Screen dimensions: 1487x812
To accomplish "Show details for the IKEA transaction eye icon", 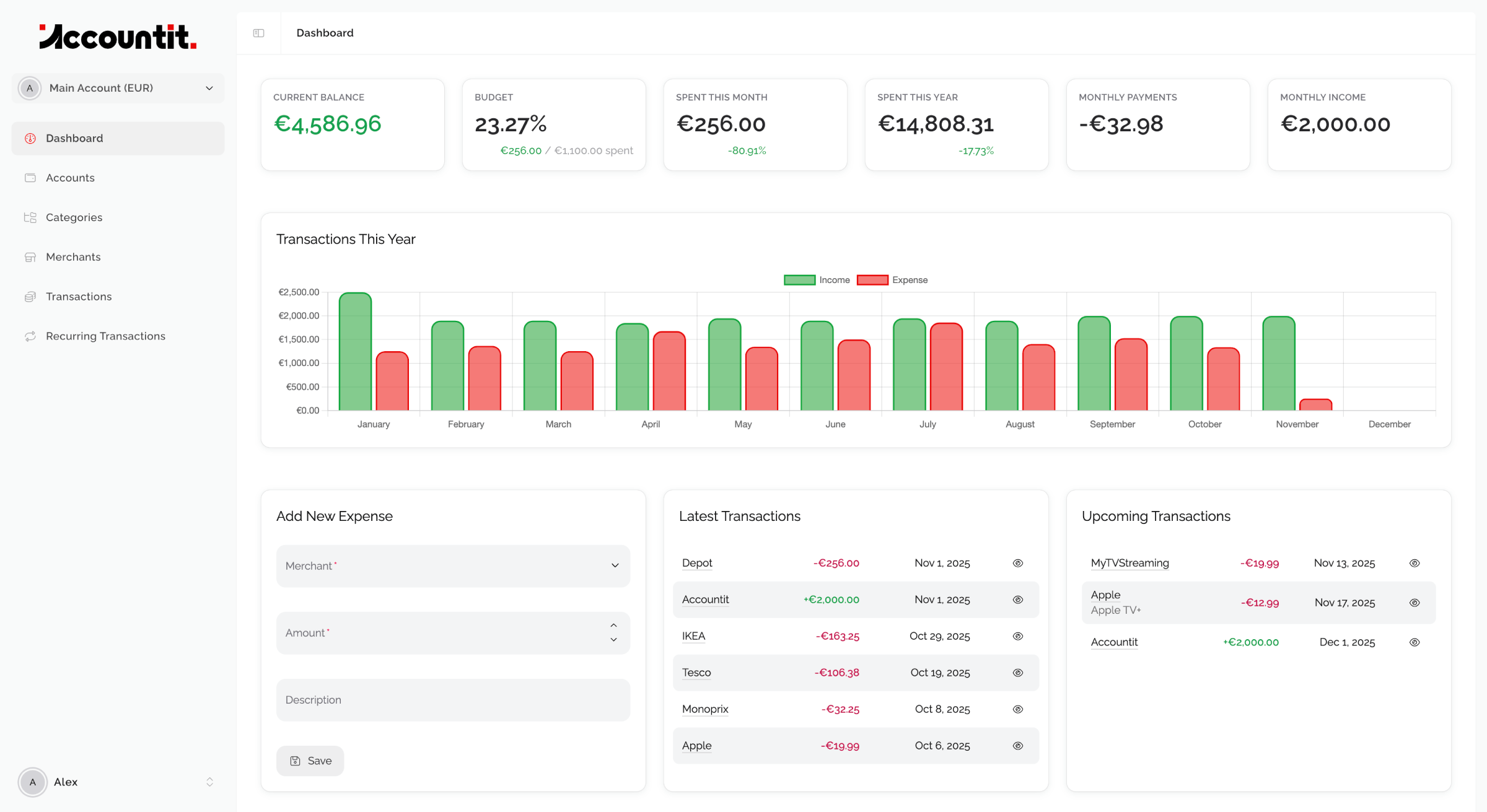I will point(1017,635).
